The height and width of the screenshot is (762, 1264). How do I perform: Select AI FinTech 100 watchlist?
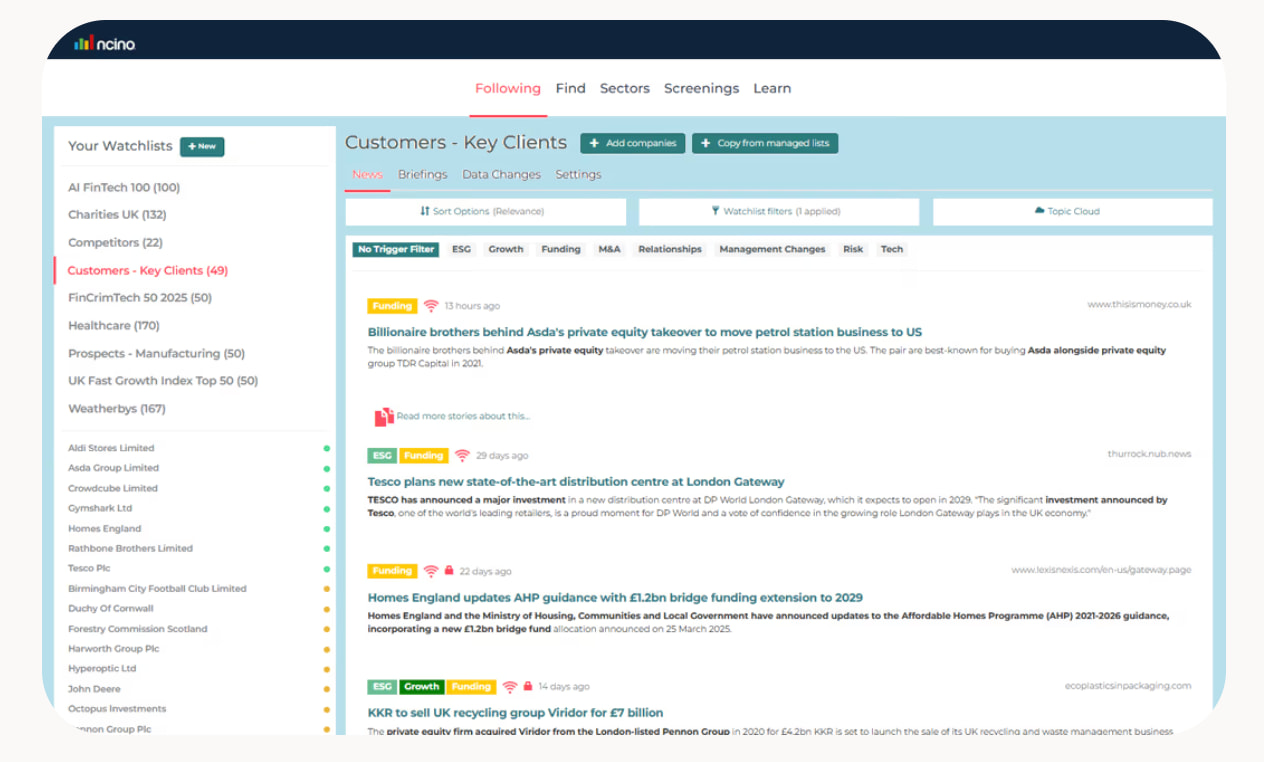124,187
